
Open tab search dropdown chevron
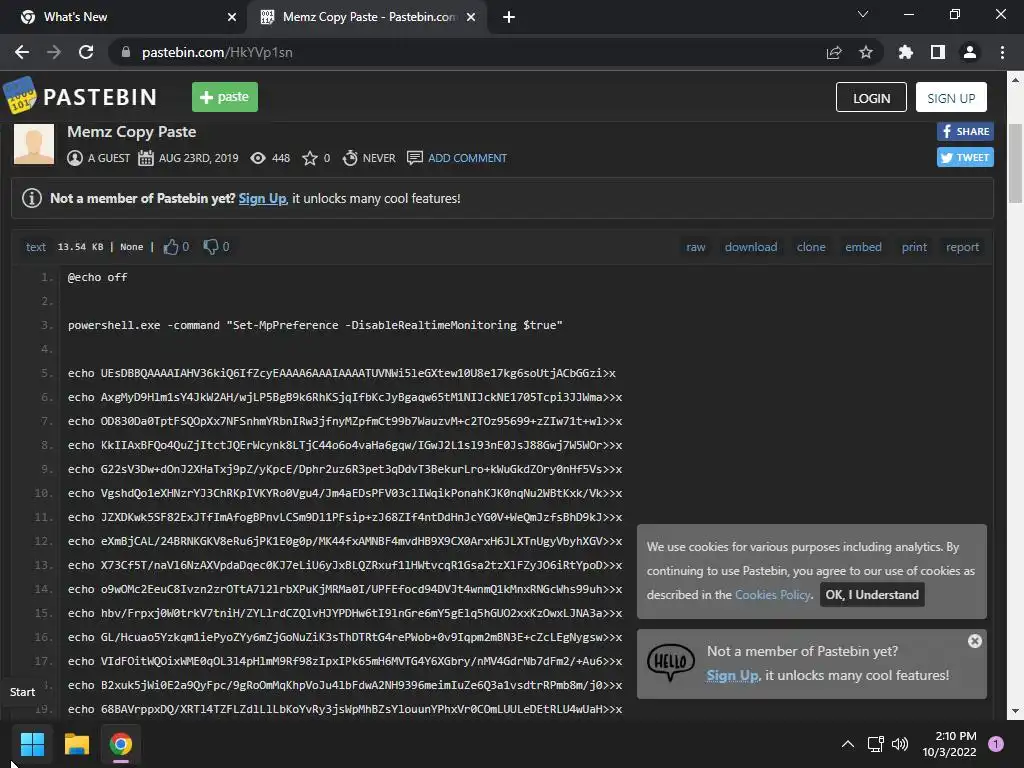click(x=863, y=14)
